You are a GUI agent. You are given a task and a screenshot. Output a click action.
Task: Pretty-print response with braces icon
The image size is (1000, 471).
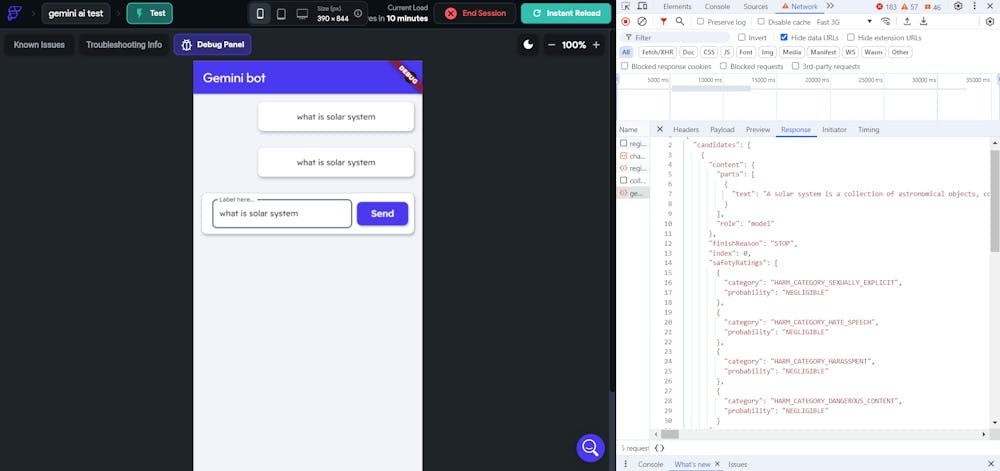point(659,448)
